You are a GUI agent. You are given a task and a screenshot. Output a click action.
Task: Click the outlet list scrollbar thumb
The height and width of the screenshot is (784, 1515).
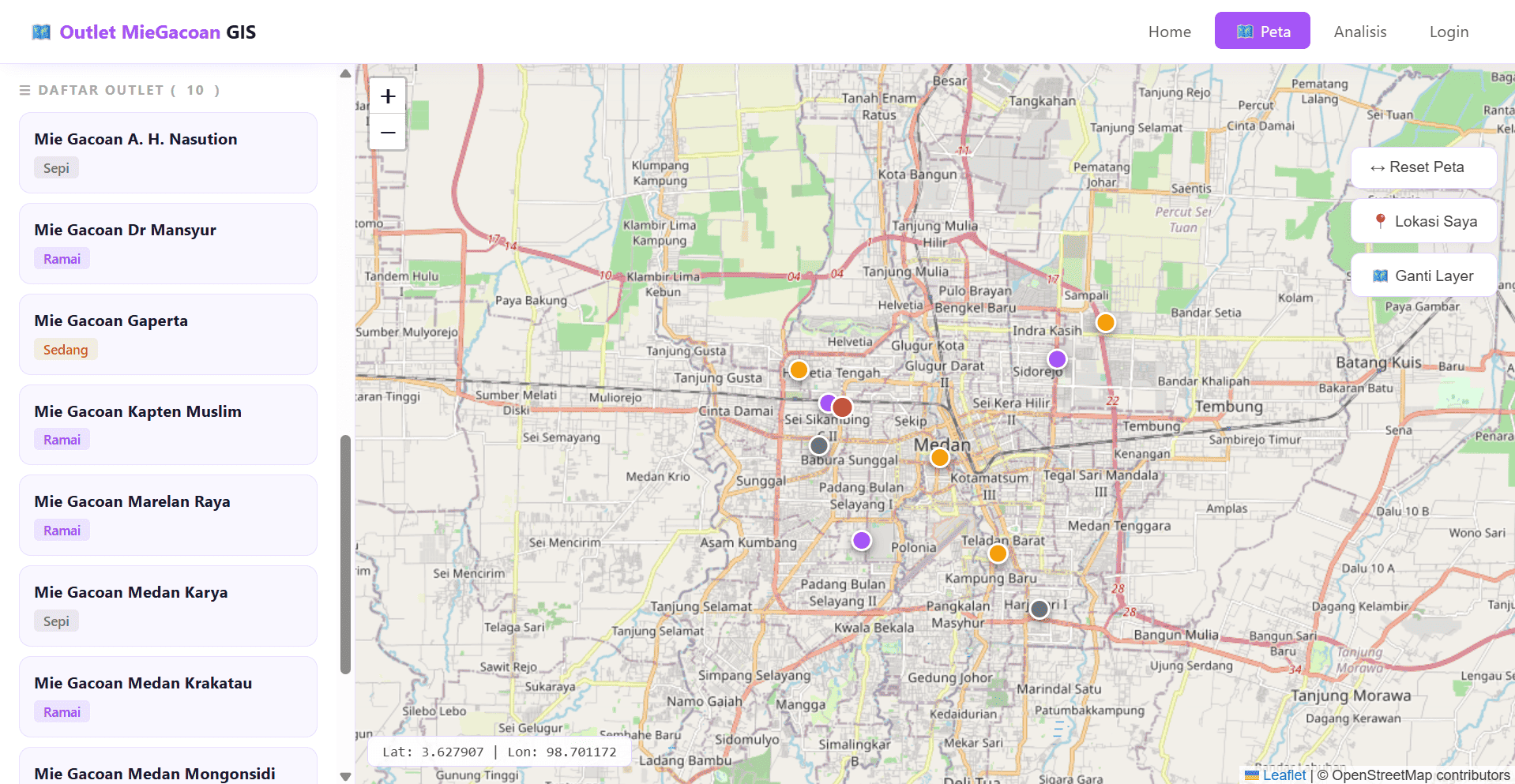tap(345, 554)
